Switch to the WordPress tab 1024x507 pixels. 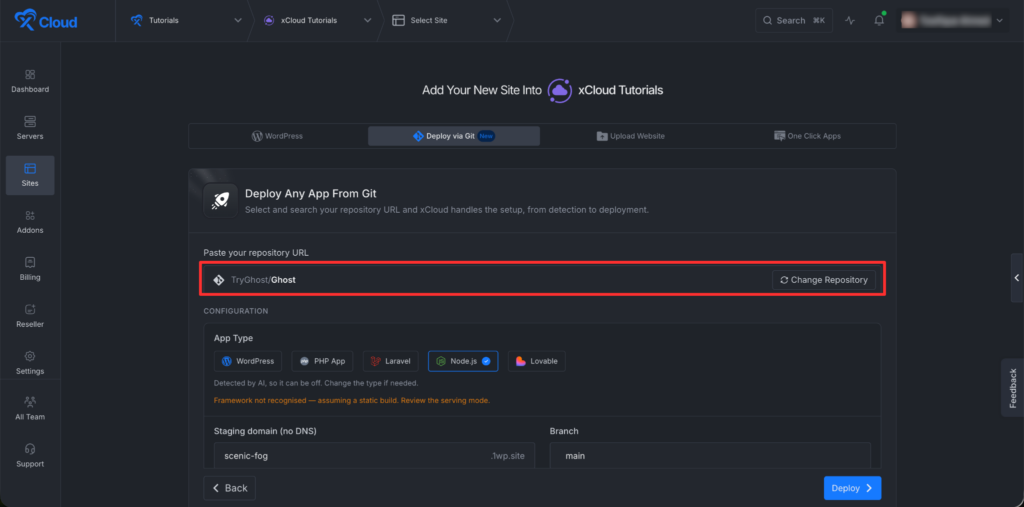point(278,136)
